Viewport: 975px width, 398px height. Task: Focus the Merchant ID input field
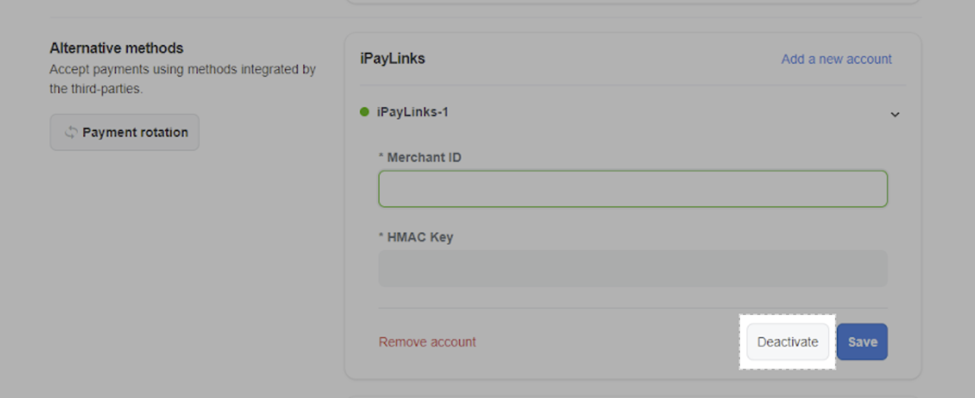point(633,188)
